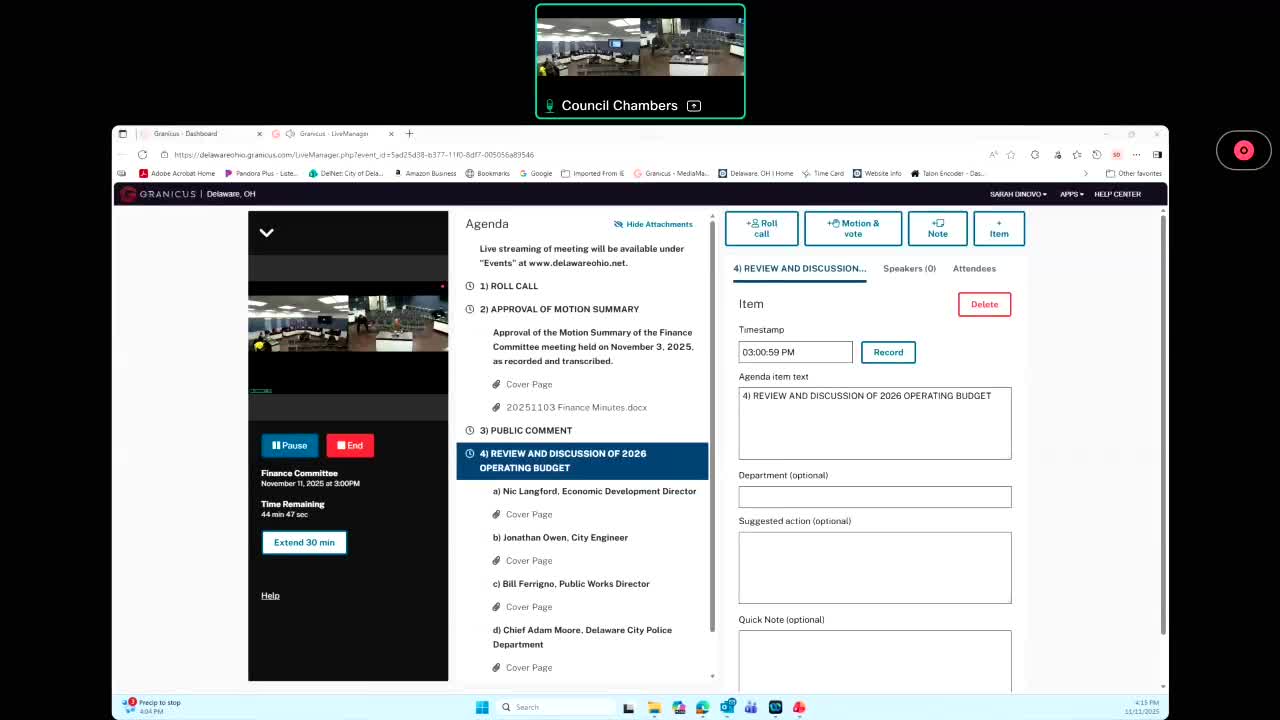Click the Department optional input field
The width and height of the screenshot is (1280, 720).
click(874, 497)
